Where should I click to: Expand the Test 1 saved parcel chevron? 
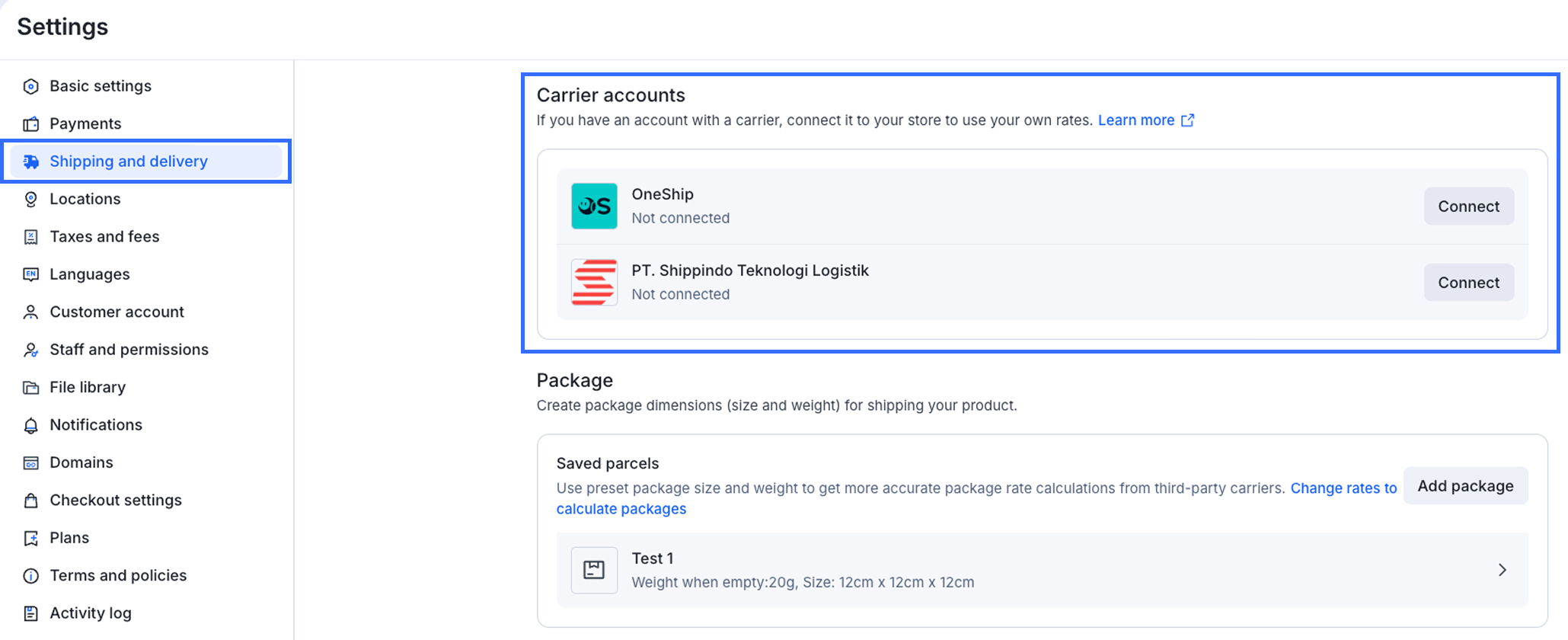(x=1502, y=570)
